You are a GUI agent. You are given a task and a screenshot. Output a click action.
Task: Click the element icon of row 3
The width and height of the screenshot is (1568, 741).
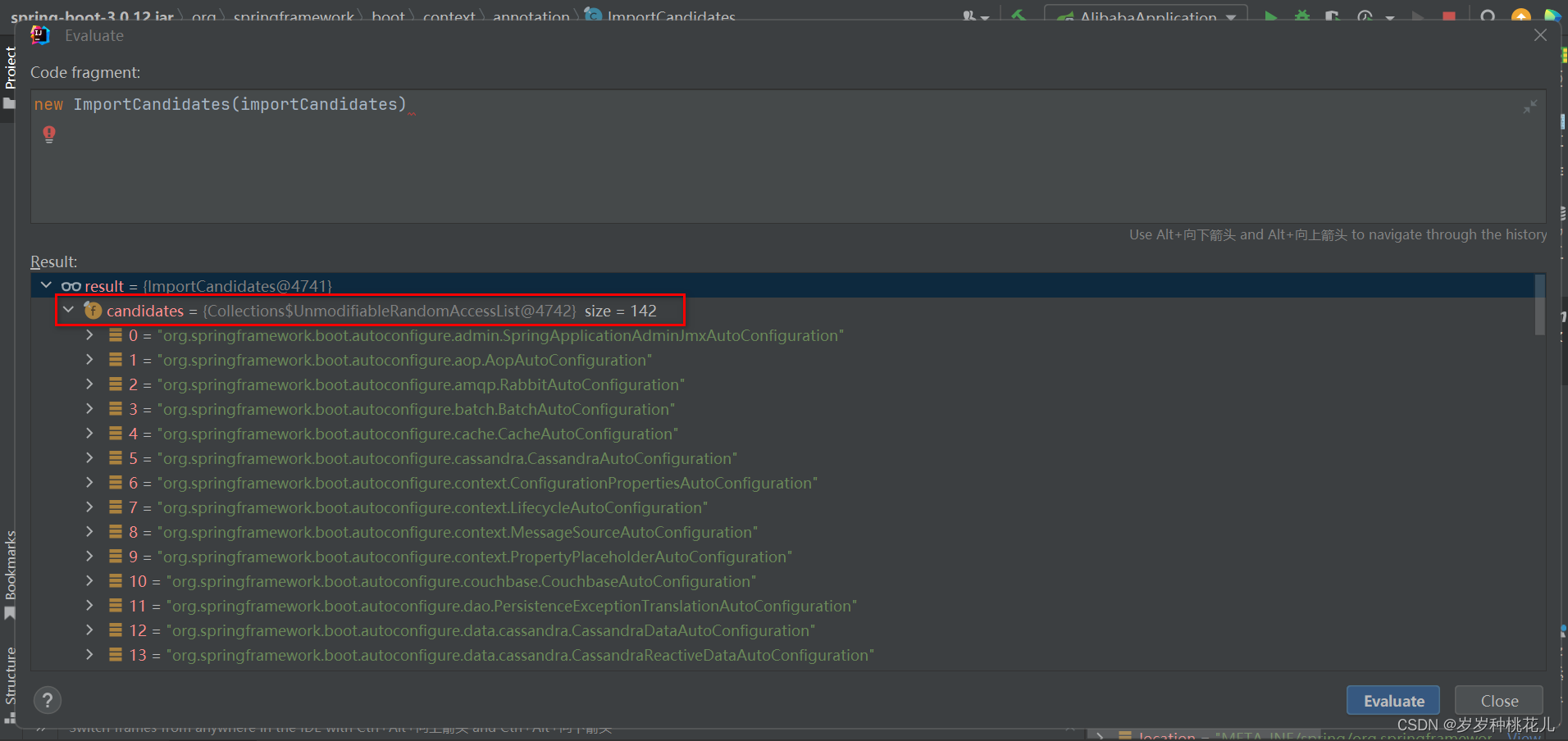click(116, 409)
